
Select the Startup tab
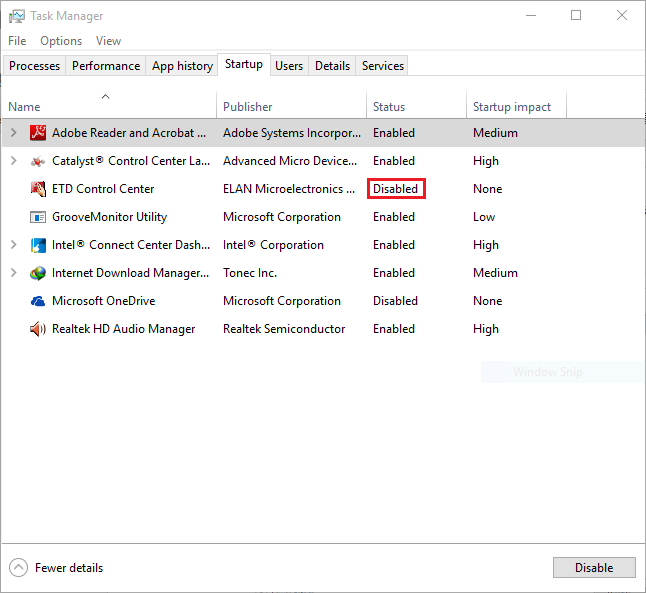click(244, 64)
